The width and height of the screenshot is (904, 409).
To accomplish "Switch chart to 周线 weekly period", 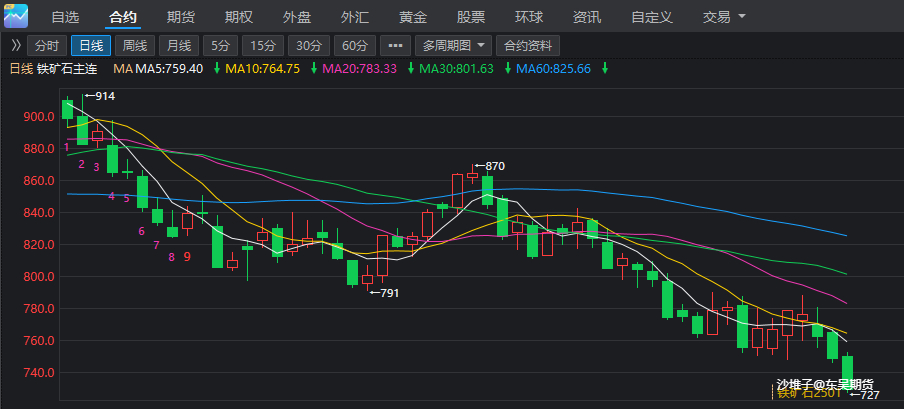I will 135,46.
